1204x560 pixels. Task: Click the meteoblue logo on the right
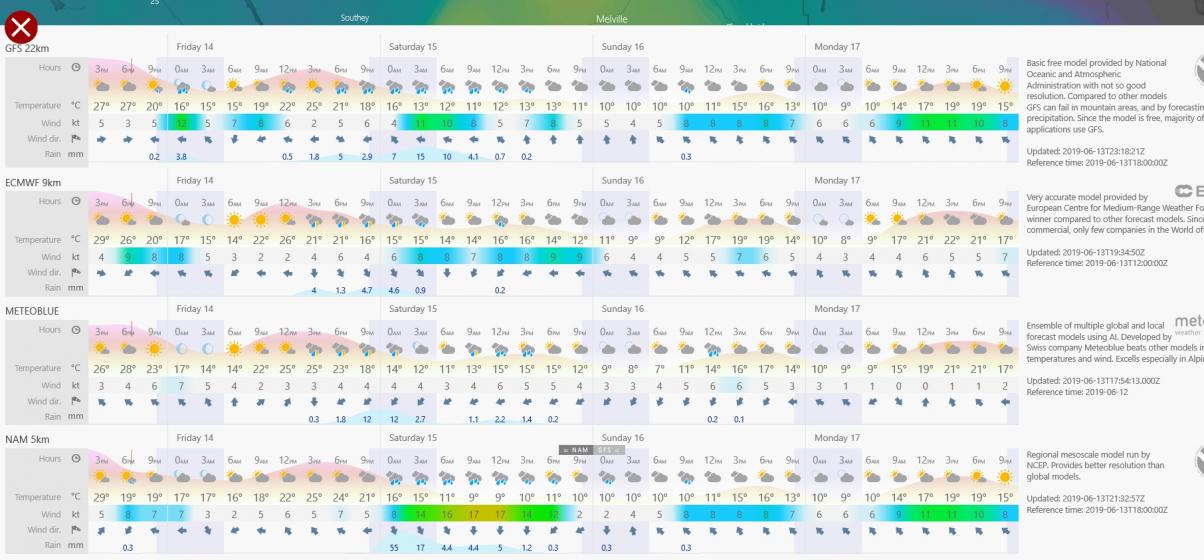click(x=1188, y=324)
